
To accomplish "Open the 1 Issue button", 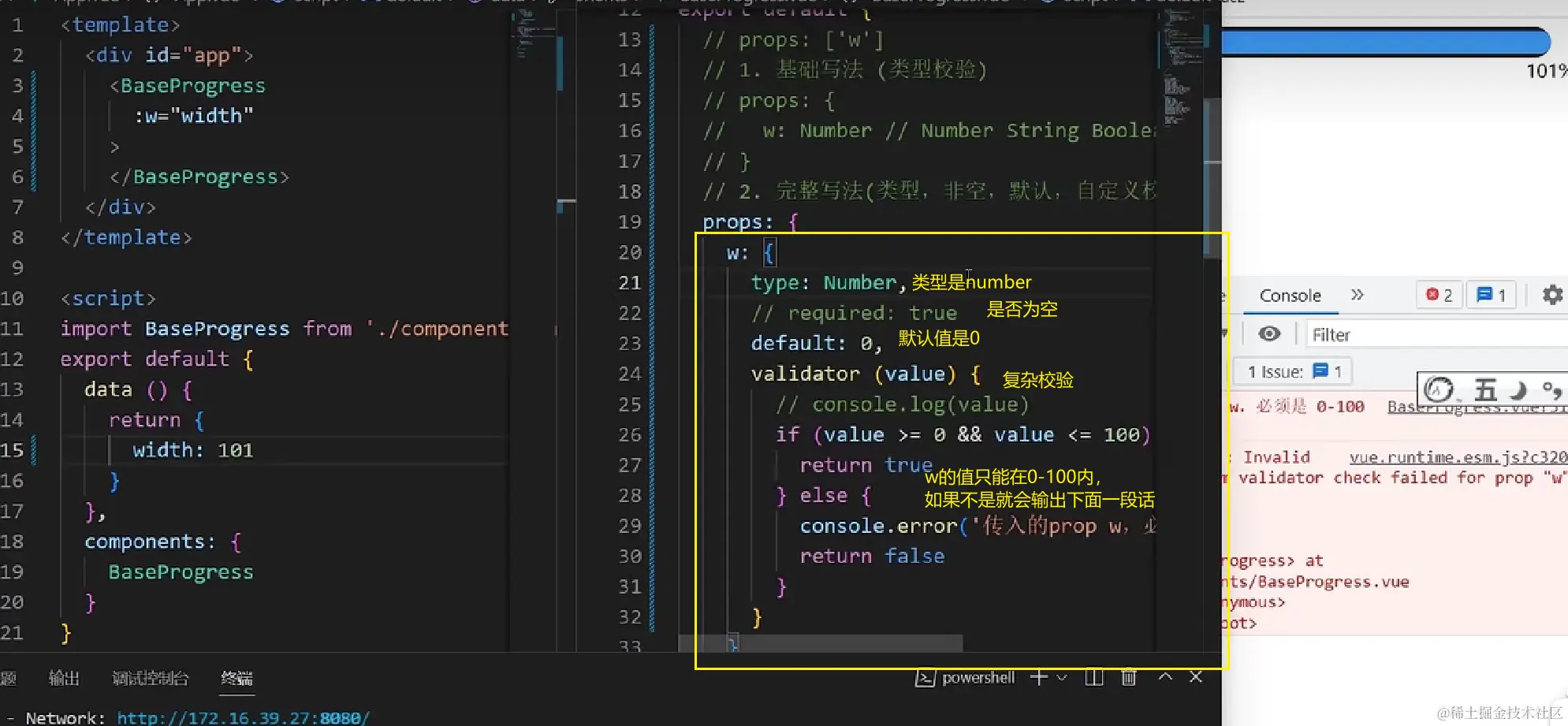I will [x=1294, y=371].
